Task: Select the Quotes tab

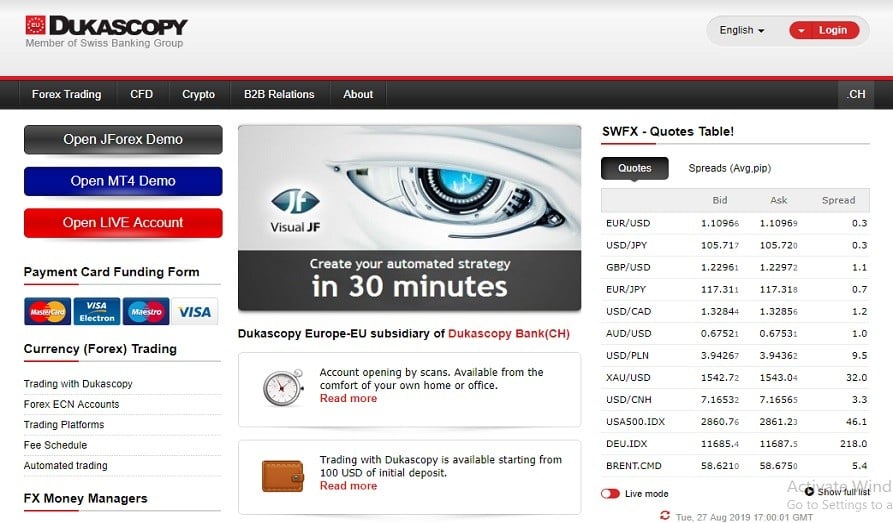Action: [x=634, y=168]
